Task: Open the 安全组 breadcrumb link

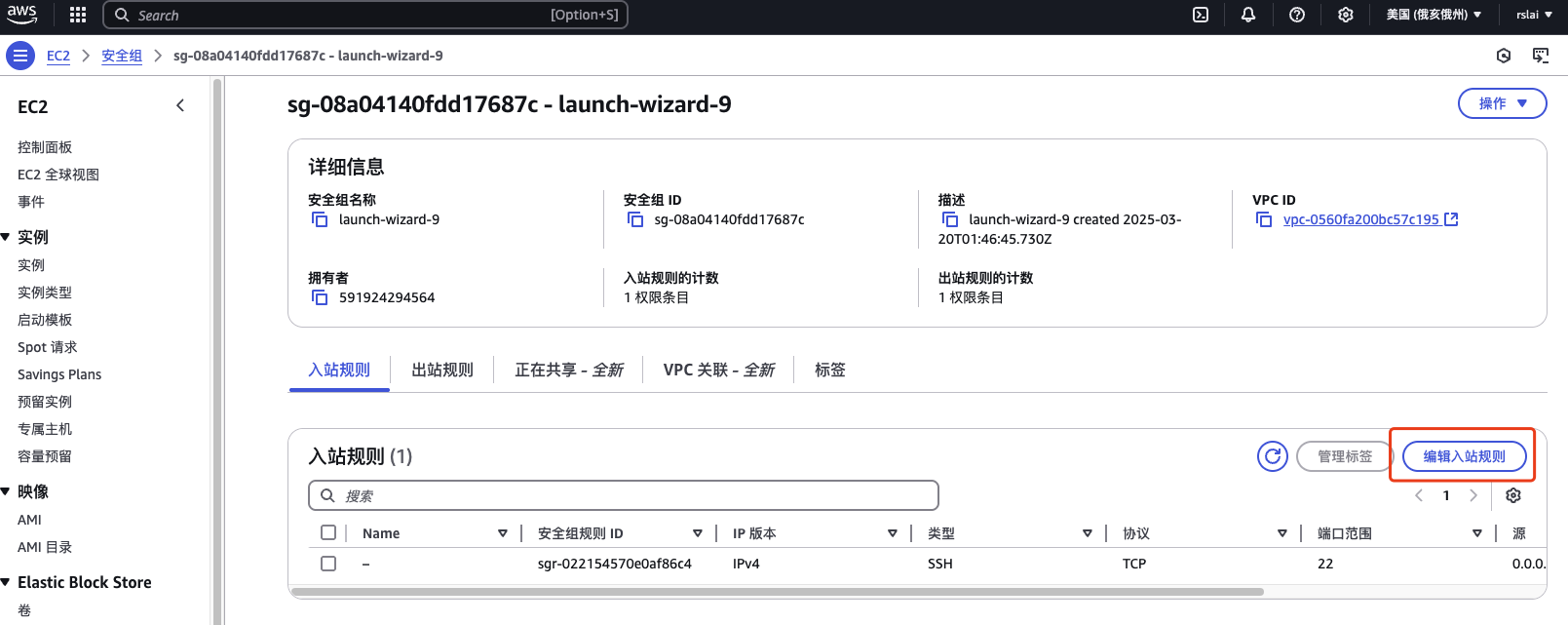Action: [122, 56]
